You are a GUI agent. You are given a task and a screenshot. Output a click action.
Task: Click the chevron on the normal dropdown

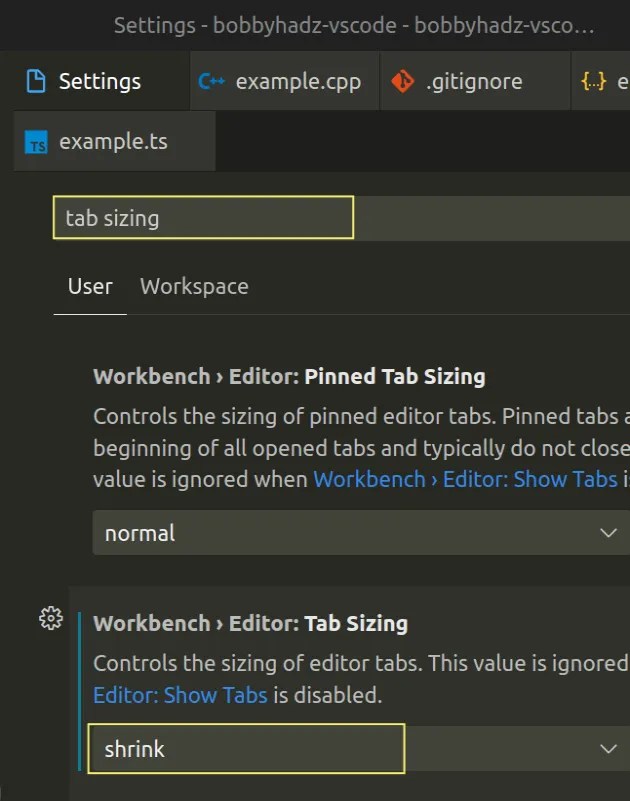point(610,533)
